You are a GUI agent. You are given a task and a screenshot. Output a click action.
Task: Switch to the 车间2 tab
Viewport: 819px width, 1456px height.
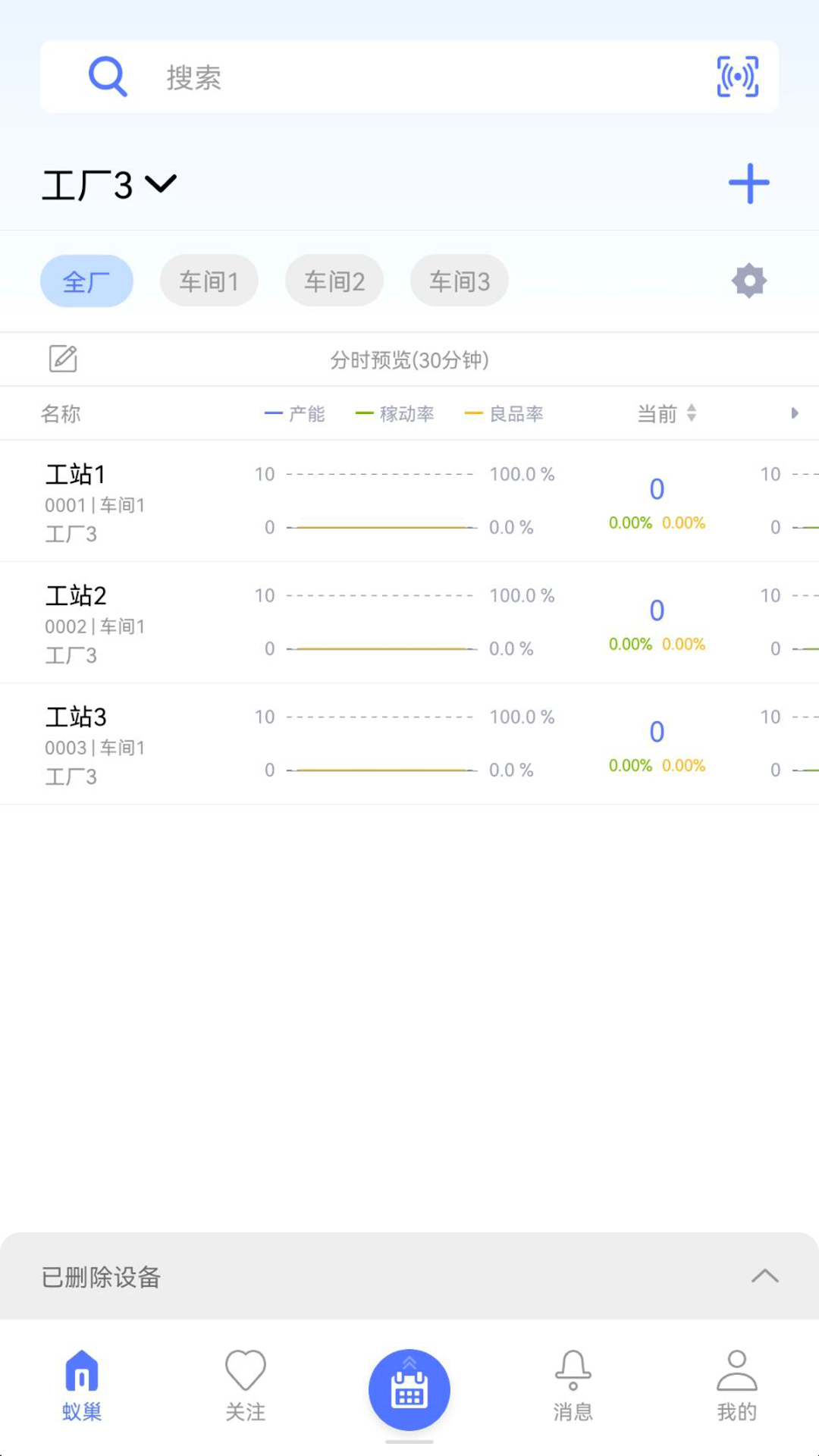point(334,281)
